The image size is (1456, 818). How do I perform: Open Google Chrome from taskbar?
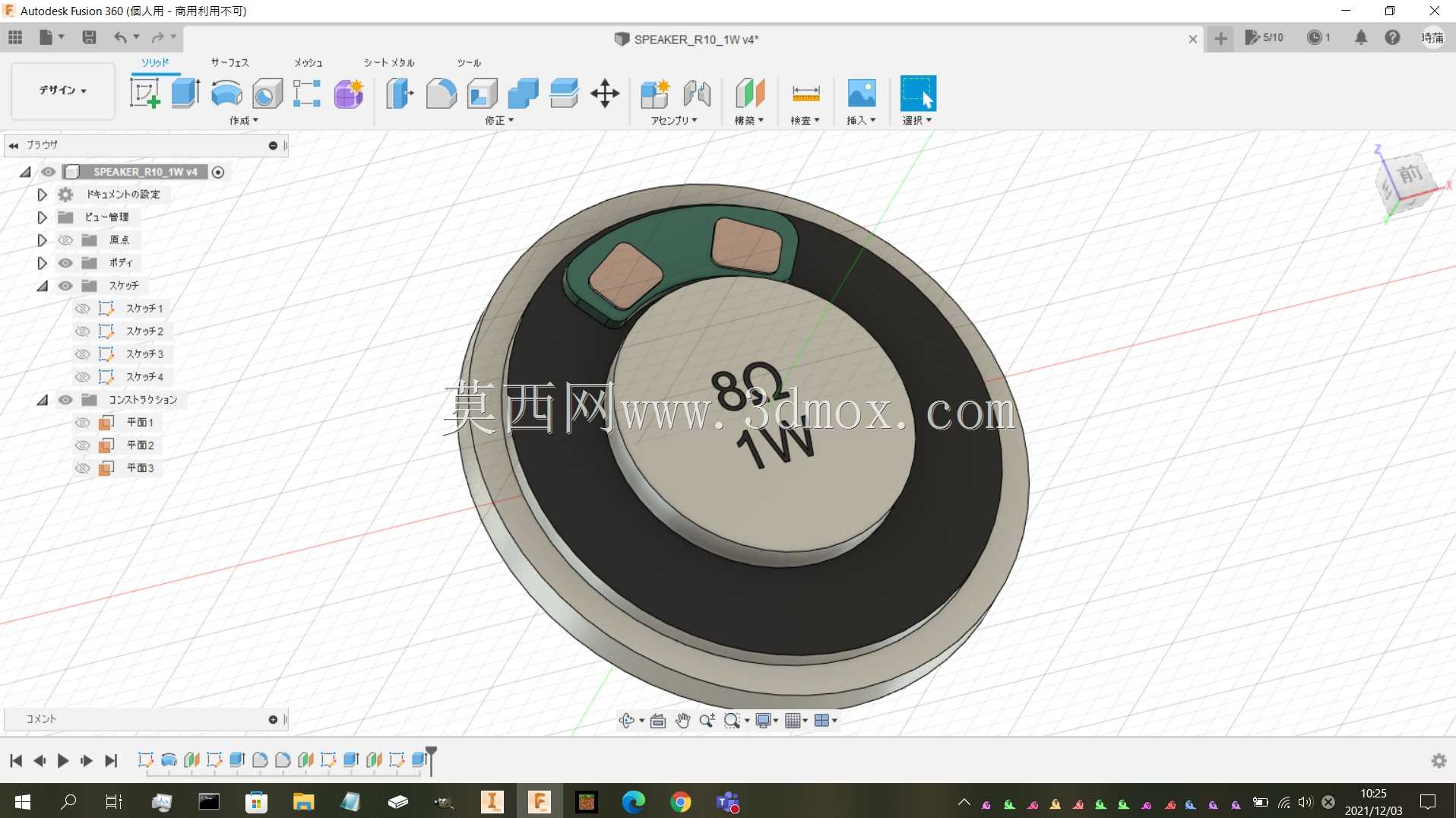coord(681,802)
